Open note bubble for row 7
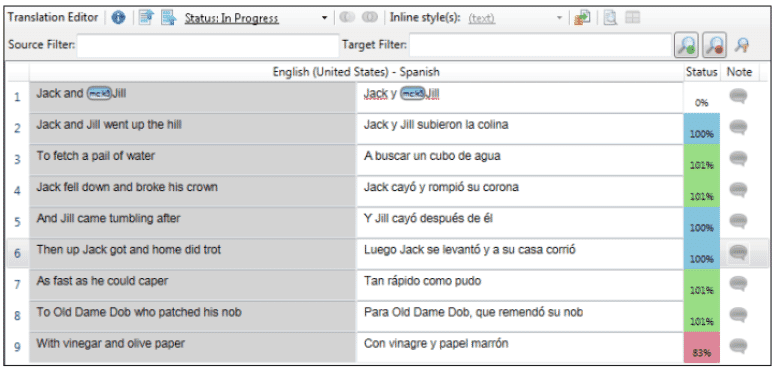 click(738, 283)
